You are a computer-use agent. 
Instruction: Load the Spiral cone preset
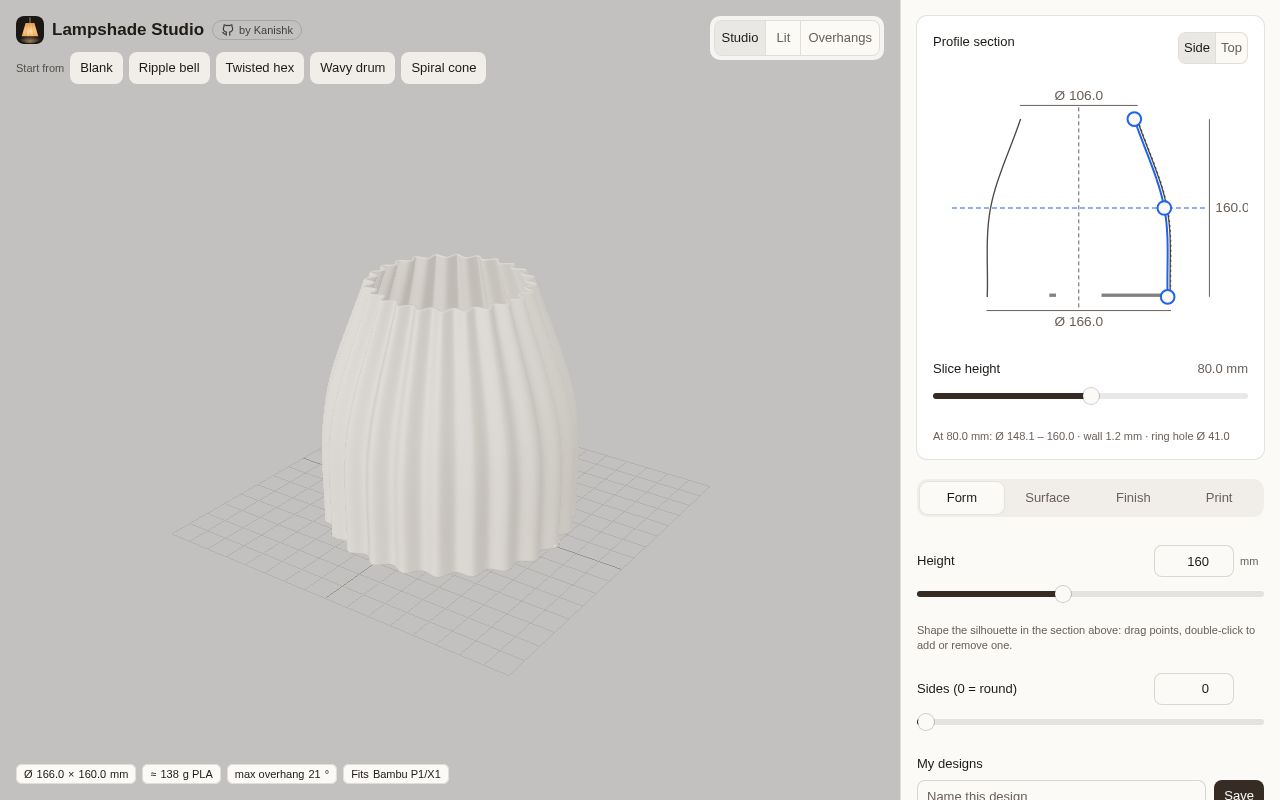click(x=443, y=68)
